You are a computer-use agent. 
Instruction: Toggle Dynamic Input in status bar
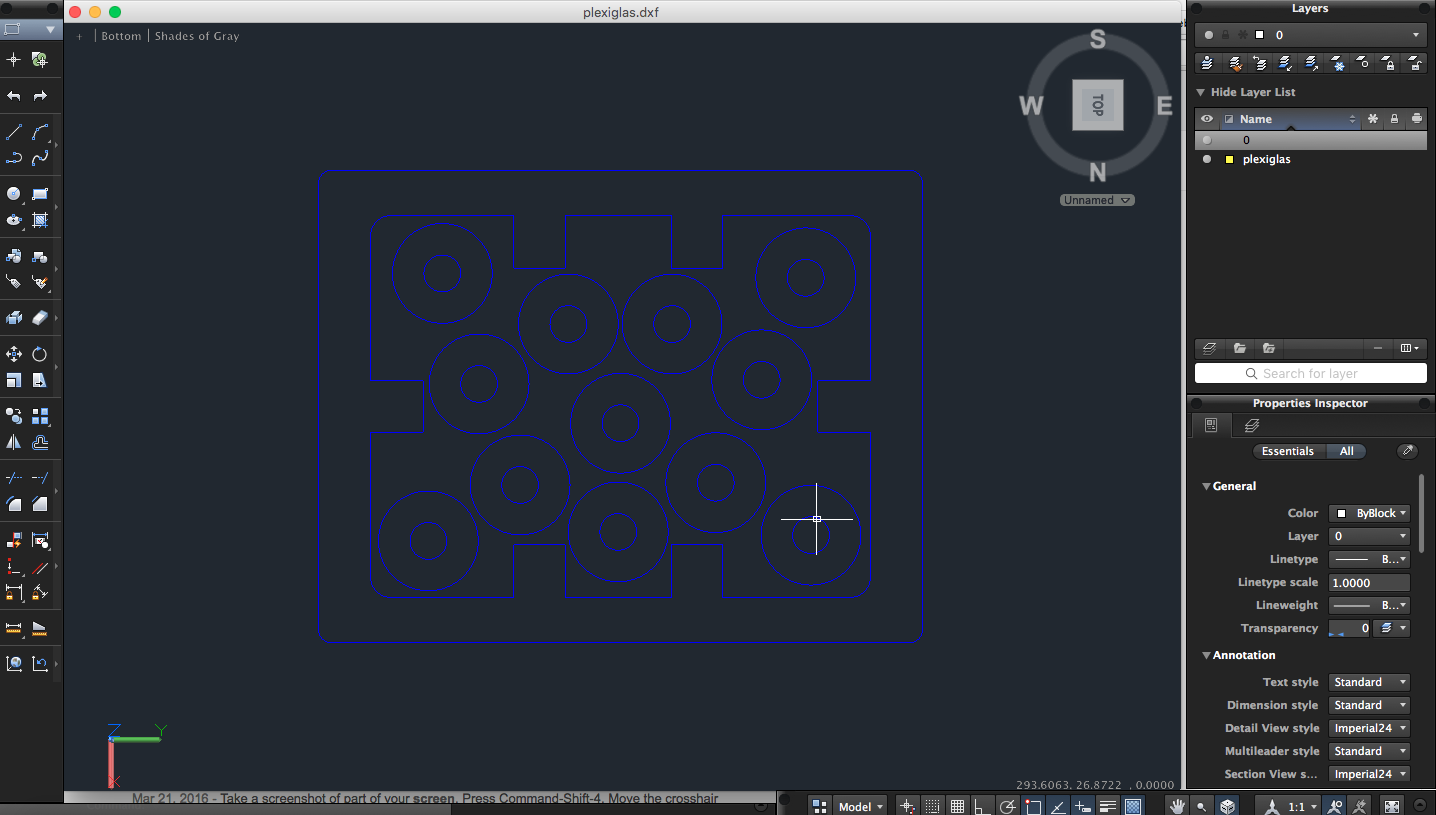pyautogui.click(x=1083, y=806)
